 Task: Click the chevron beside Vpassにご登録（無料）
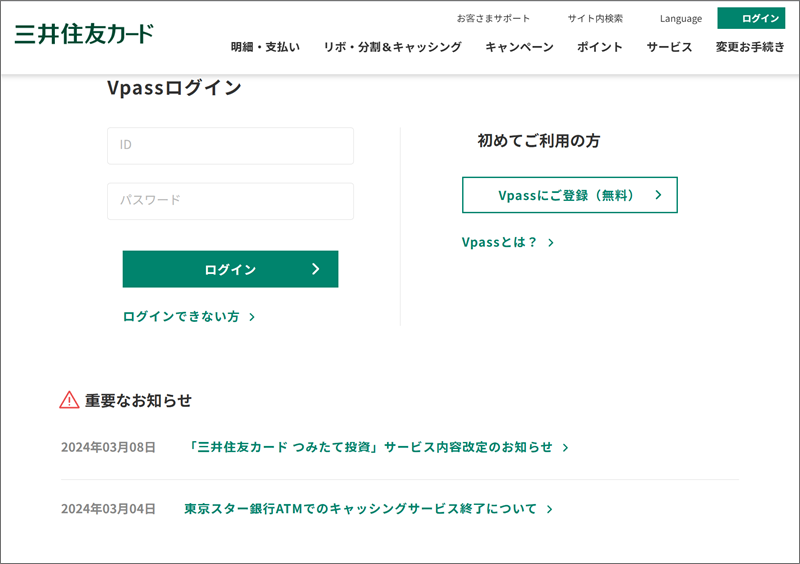[x=658, y=194]
